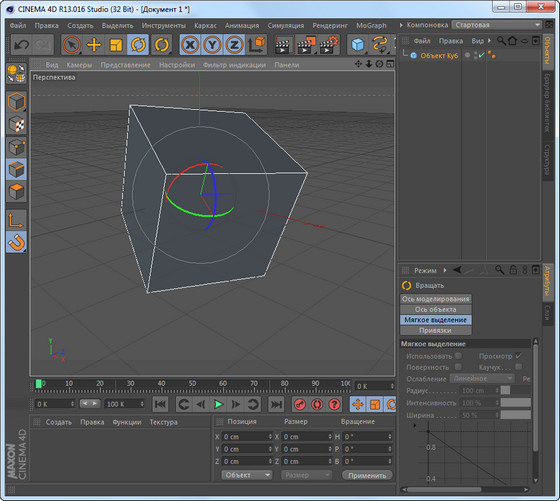Switch to Polygons mode
This screenshot has height=501, width=560.
(x=16, y=191)
